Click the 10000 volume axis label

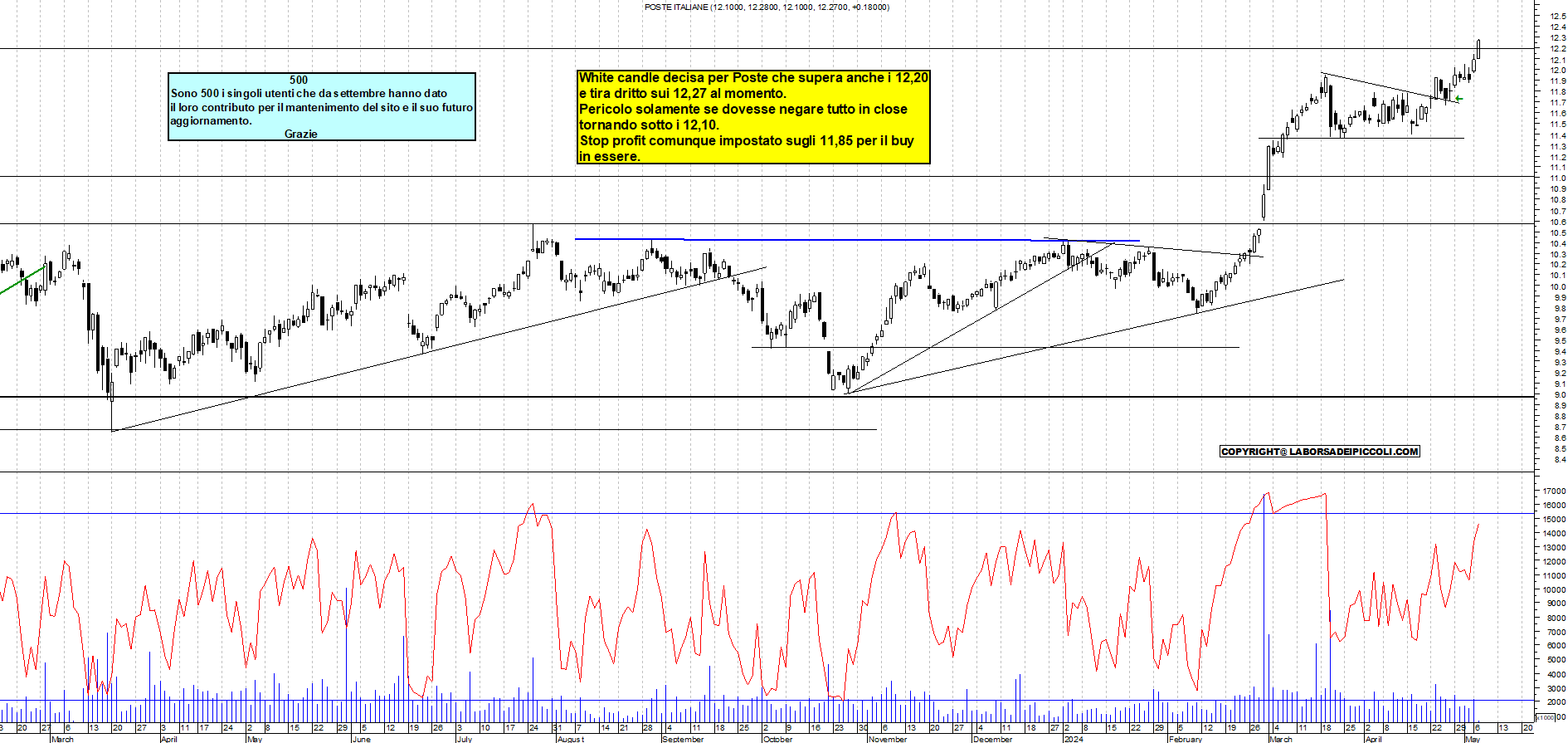point(1553,590)
